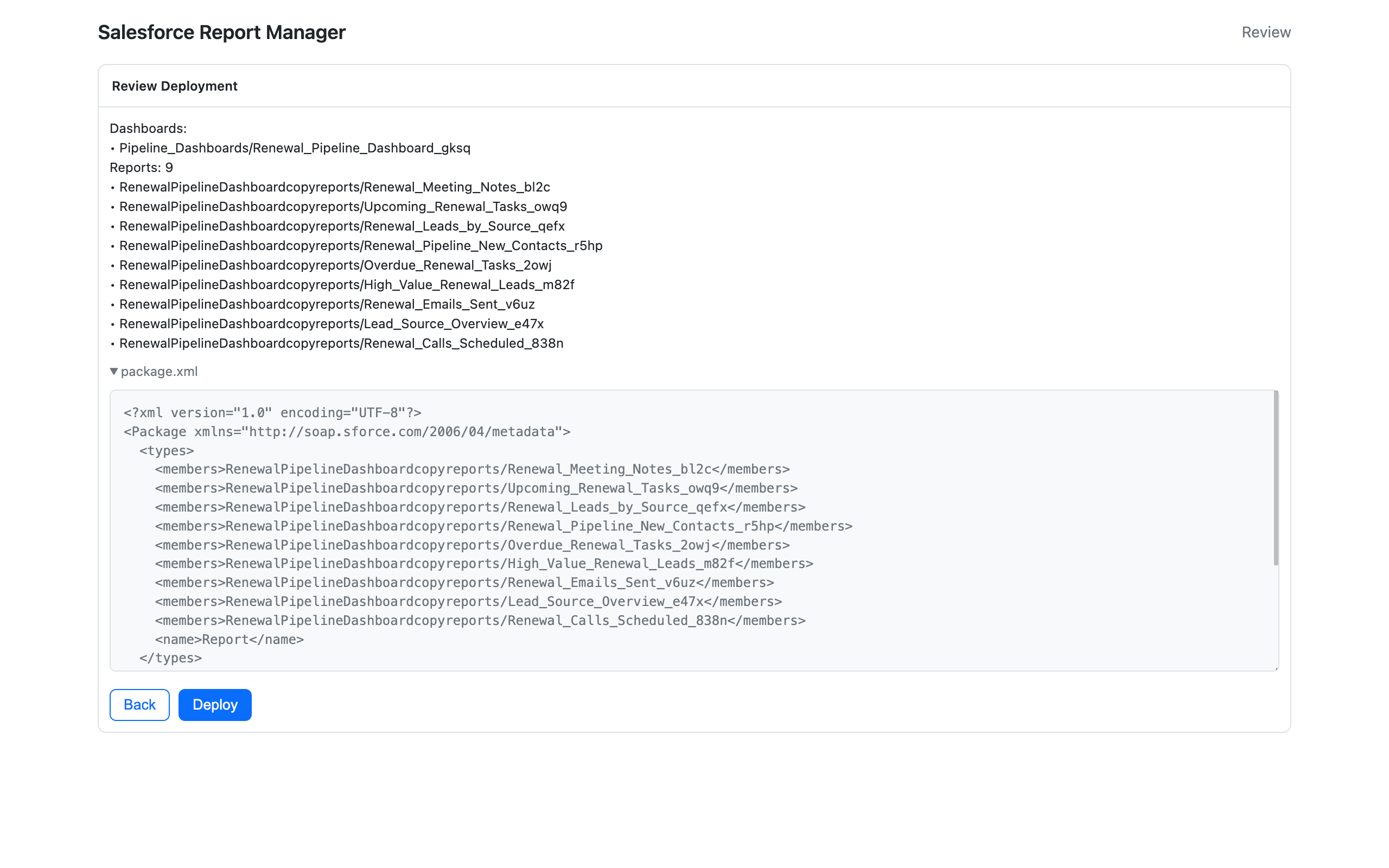Go back with the Back button
This screenshot has height=868, width=1389.
pyautogui.click(x=139, y=704)
